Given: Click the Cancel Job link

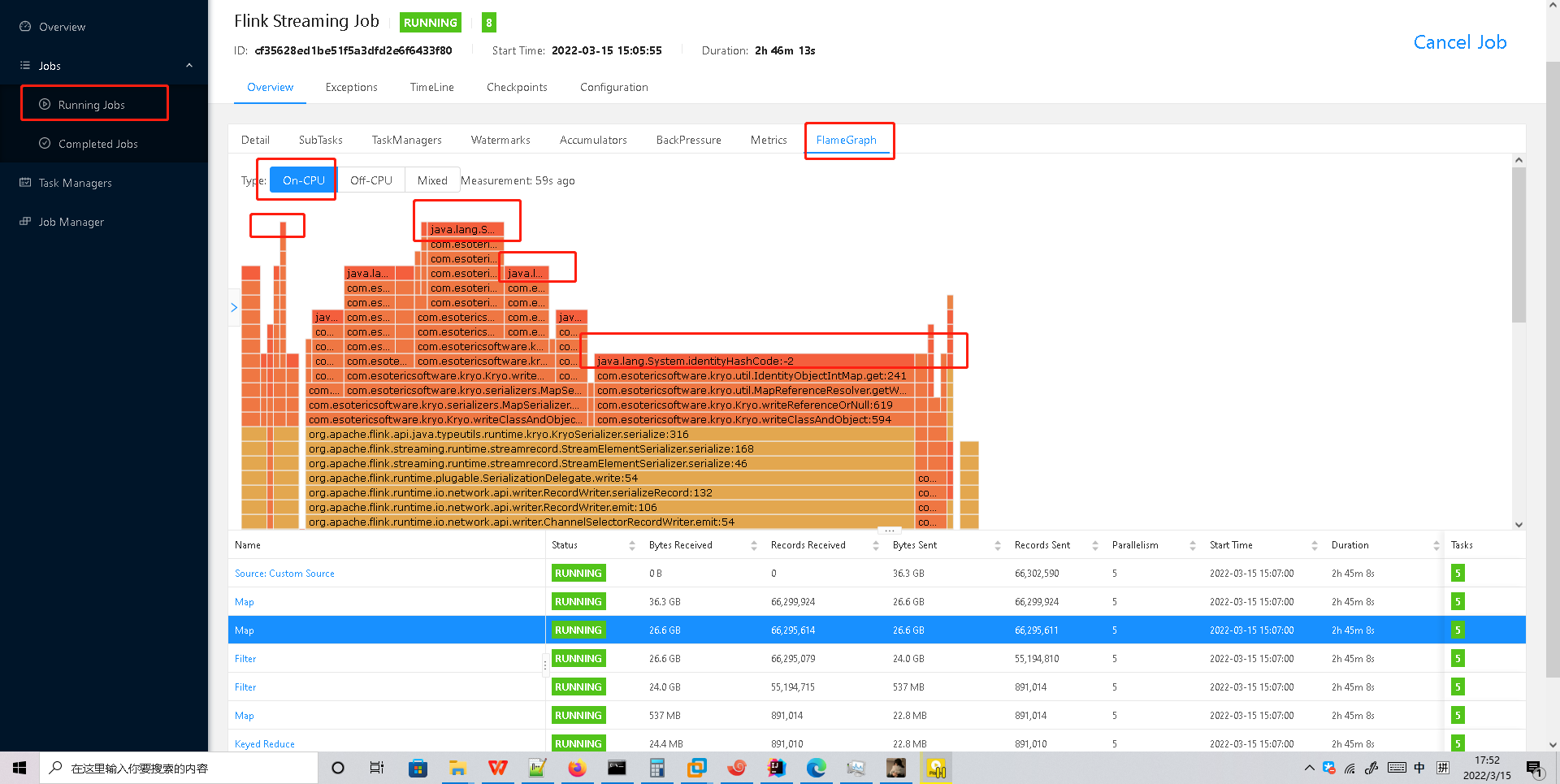Looking at the screenshot, I should click(x=1459, y=42).
